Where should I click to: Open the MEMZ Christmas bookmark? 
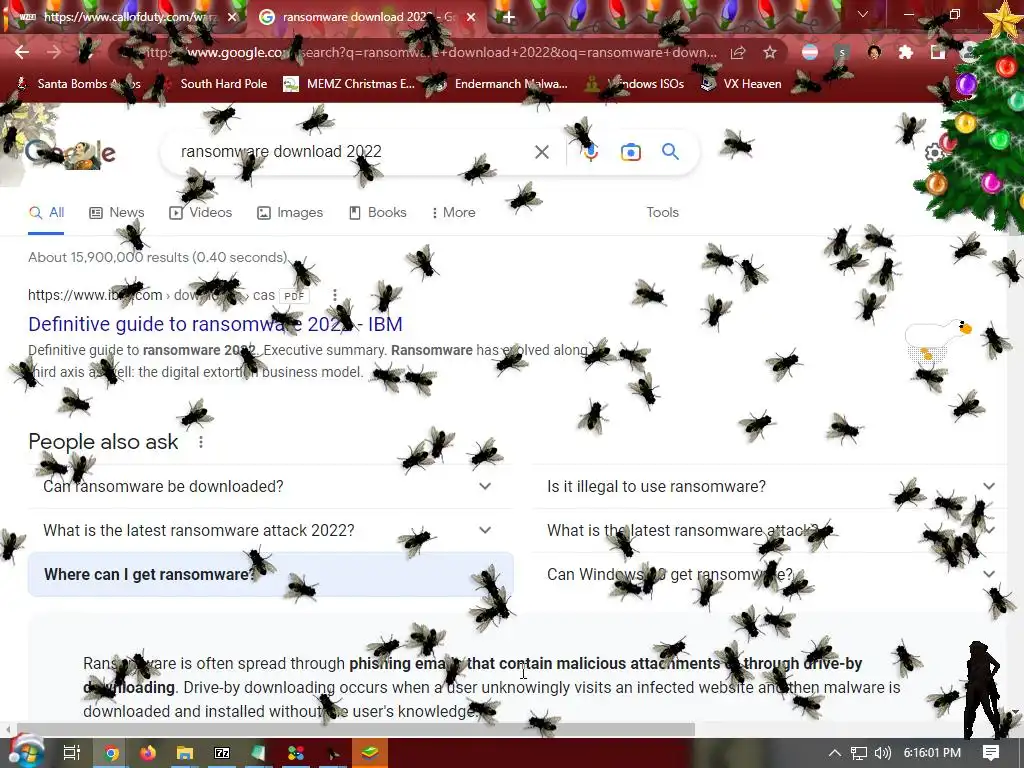349,84
